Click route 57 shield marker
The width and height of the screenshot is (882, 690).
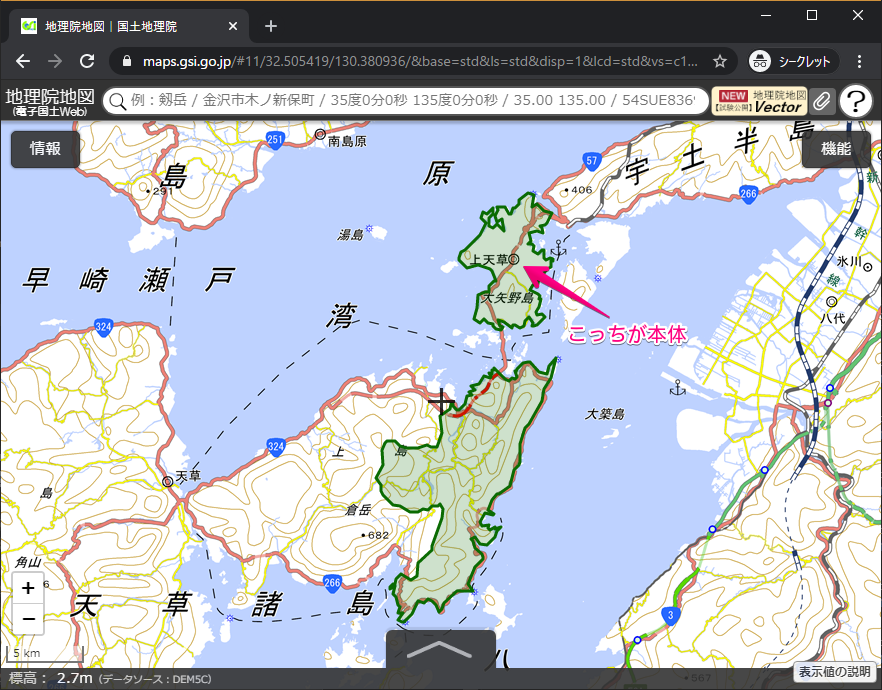coord(591,161)
